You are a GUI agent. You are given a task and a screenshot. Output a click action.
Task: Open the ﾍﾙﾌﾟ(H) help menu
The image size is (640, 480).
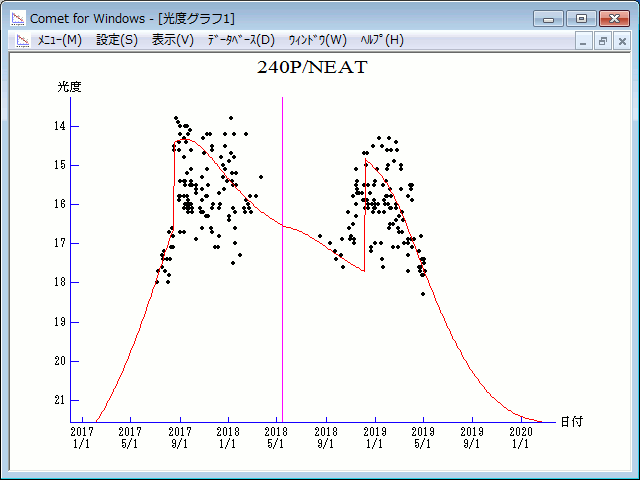pos(381,40)
